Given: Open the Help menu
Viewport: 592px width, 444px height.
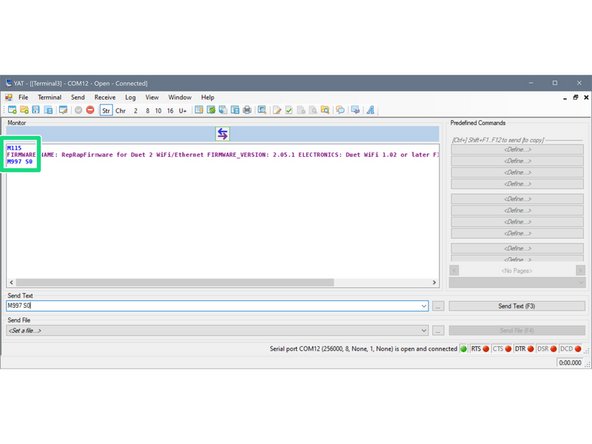Looking at the screenshot, I should (207, 97).
